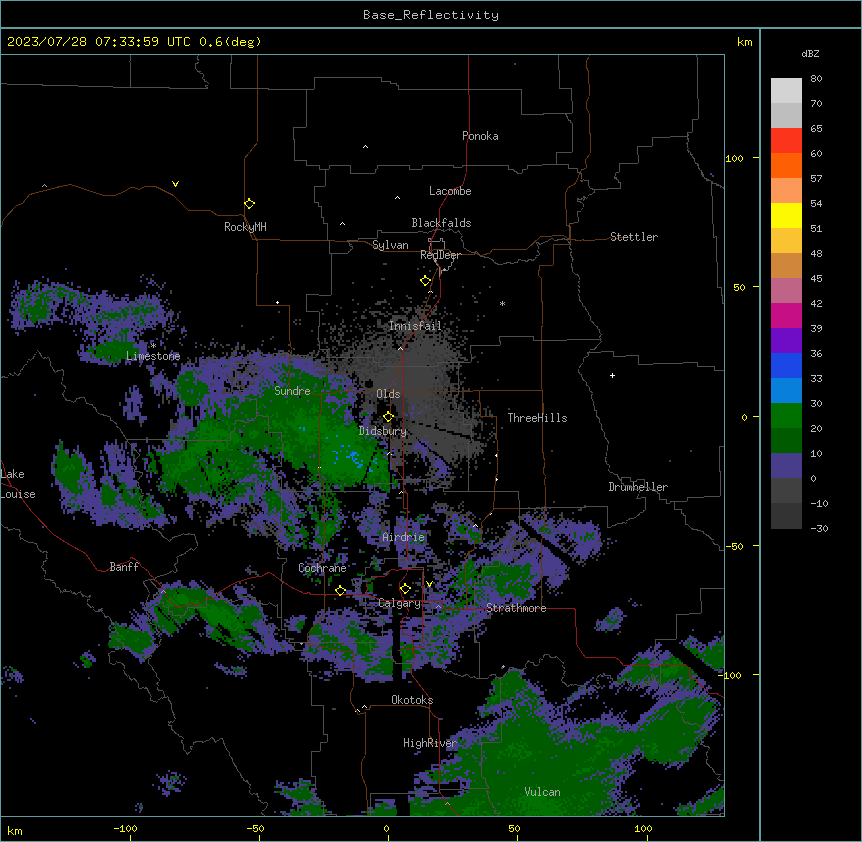Click the yellow marker above RockyMH
Image resolution: width=862 pixels, height=842 pixels.
[x=249, y=203]
